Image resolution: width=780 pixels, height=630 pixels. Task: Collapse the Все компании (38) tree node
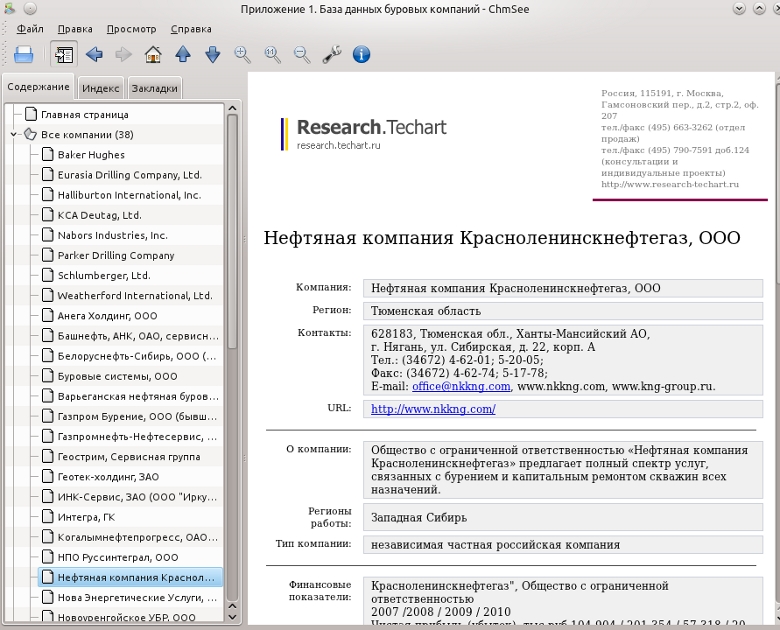14,134
